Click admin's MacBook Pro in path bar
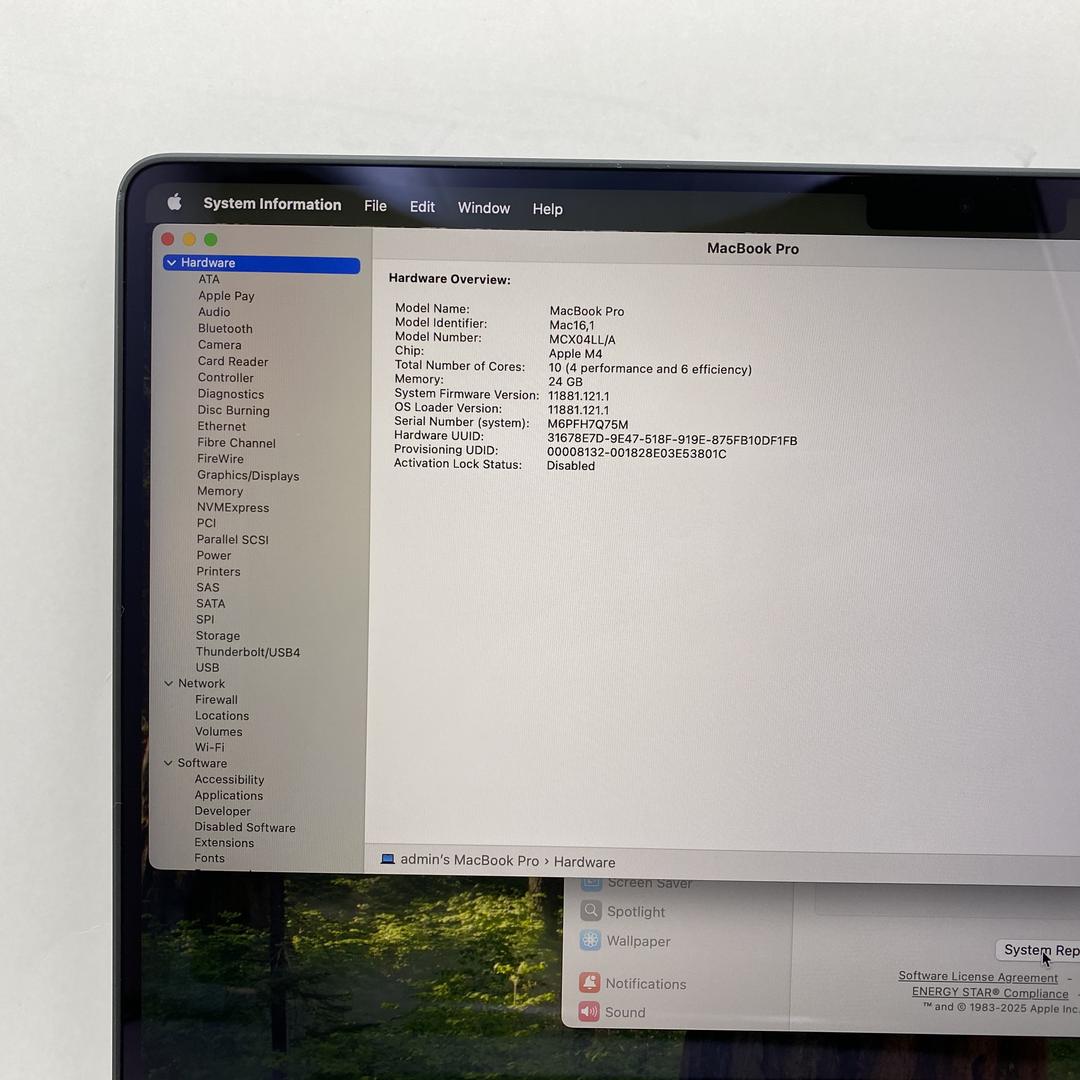This screenshot has height=1080, width=1080. pos(470,860)
